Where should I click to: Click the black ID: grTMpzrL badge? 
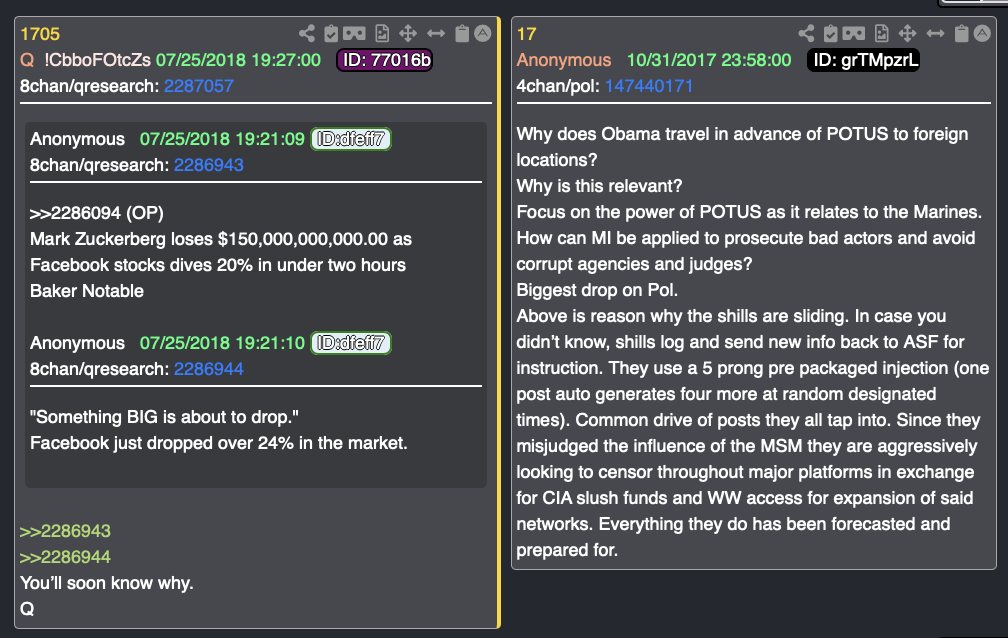coord(863,60)
